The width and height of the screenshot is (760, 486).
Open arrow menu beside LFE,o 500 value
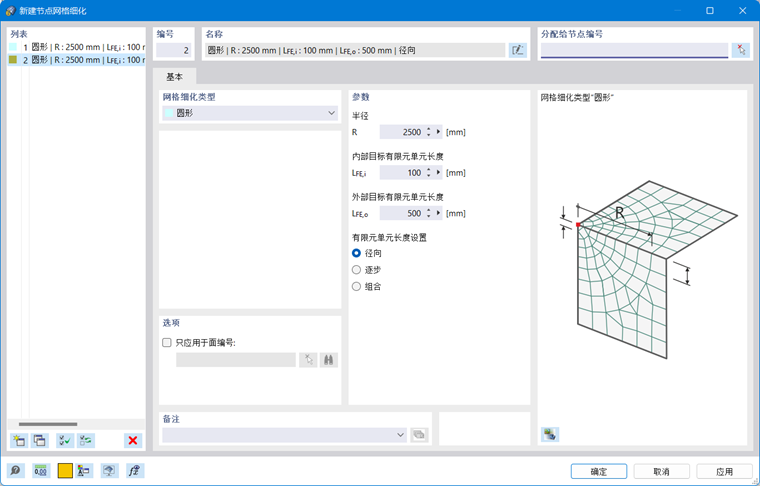coord(439,213)
